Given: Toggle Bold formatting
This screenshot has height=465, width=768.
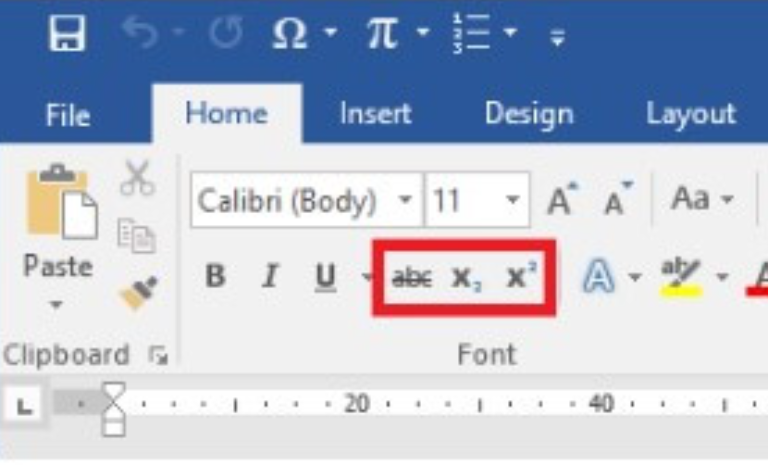Looking at the screenshot, I should tap(215, 276).
